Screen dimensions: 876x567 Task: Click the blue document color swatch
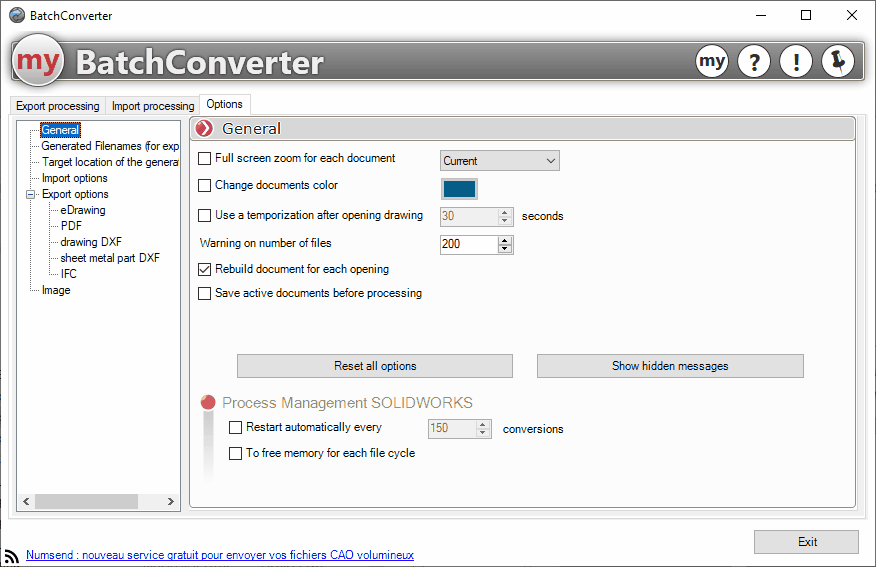point(459,189)
